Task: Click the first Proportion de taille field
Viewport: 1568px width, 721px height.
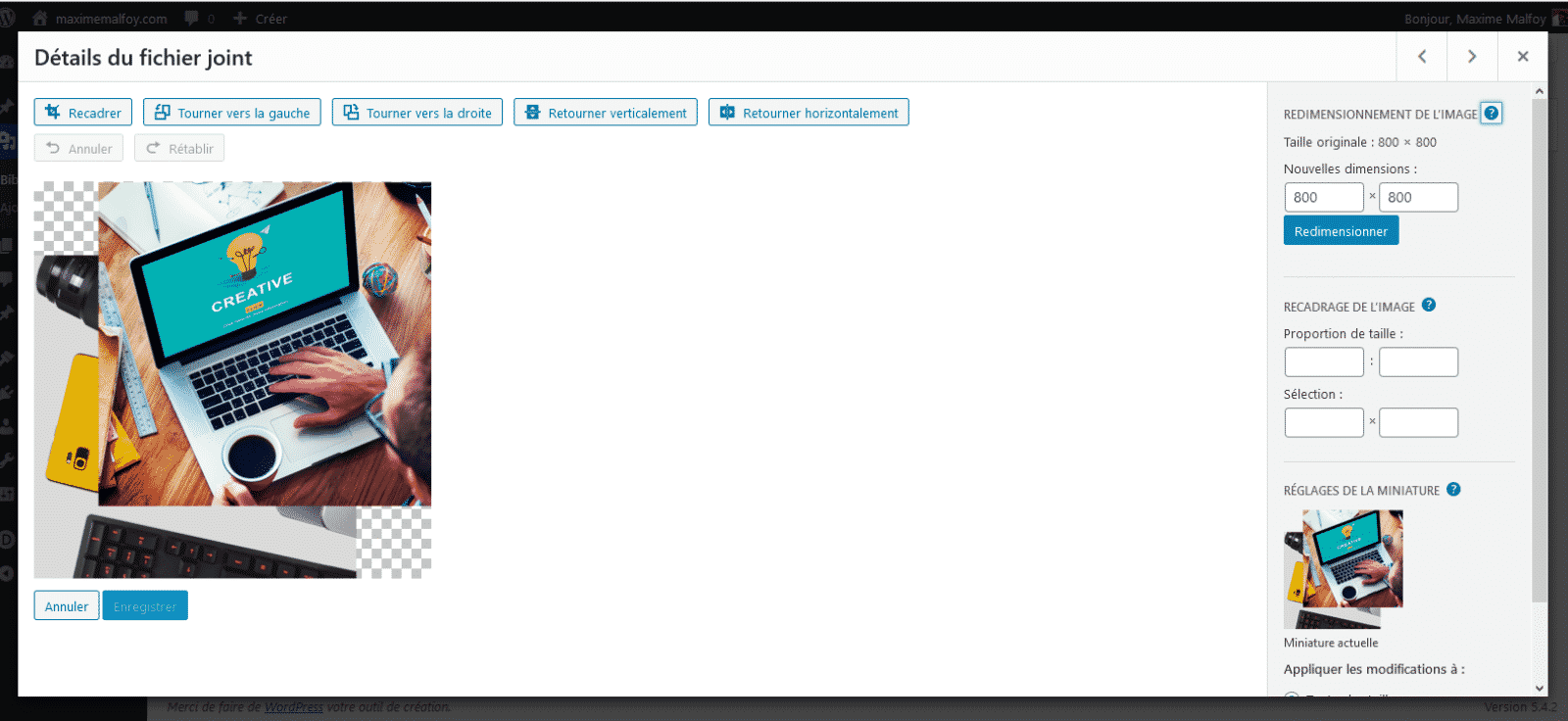Action: [x=1324, y=361]
